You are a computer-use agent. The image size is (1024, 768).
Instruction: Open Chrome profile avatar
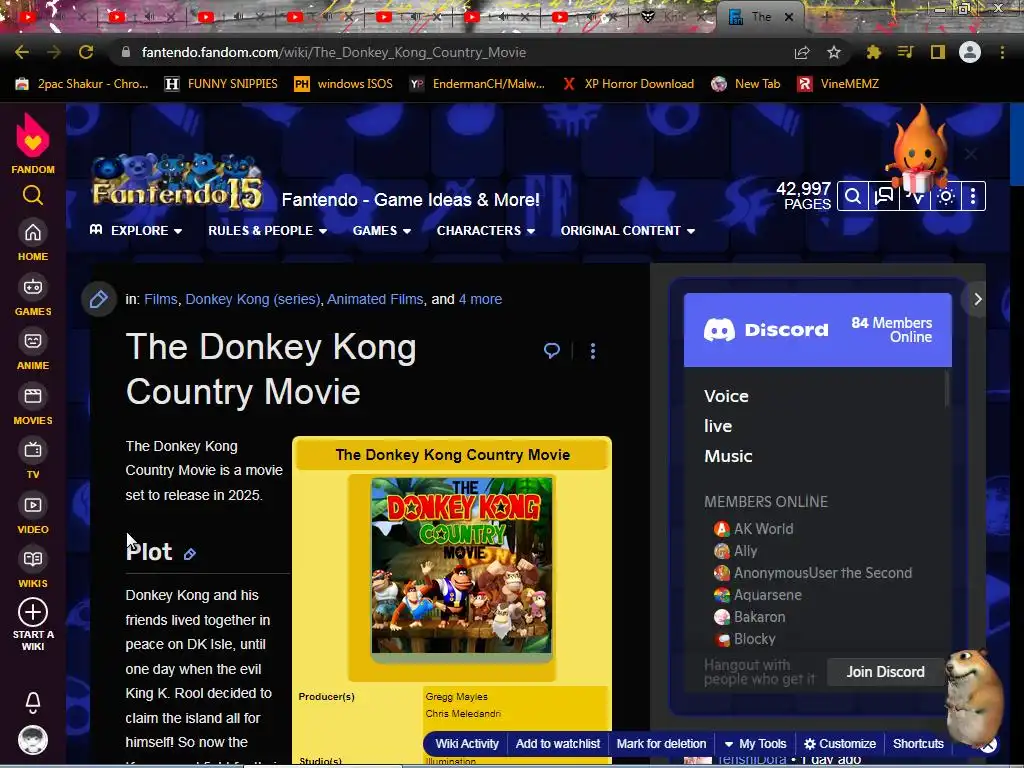pos(970,52)
